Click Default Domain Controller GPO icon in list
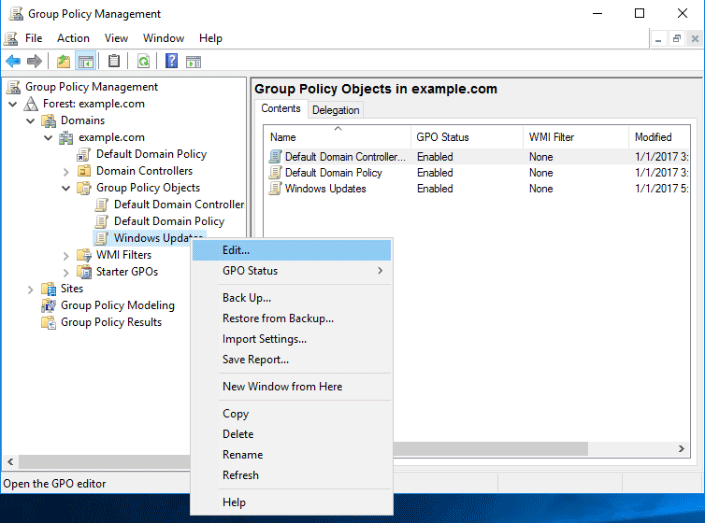Screen dimensions: 705x523 (x=275, y=156)
